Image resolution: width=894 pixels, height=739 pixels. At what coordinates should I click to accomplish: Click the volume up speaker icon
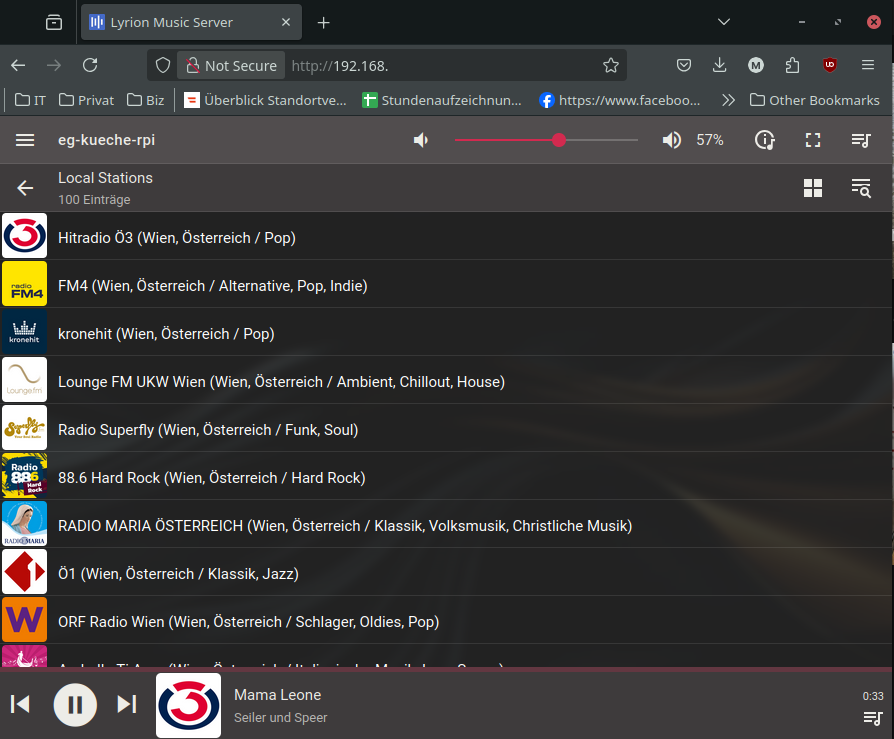pos(672,140)
